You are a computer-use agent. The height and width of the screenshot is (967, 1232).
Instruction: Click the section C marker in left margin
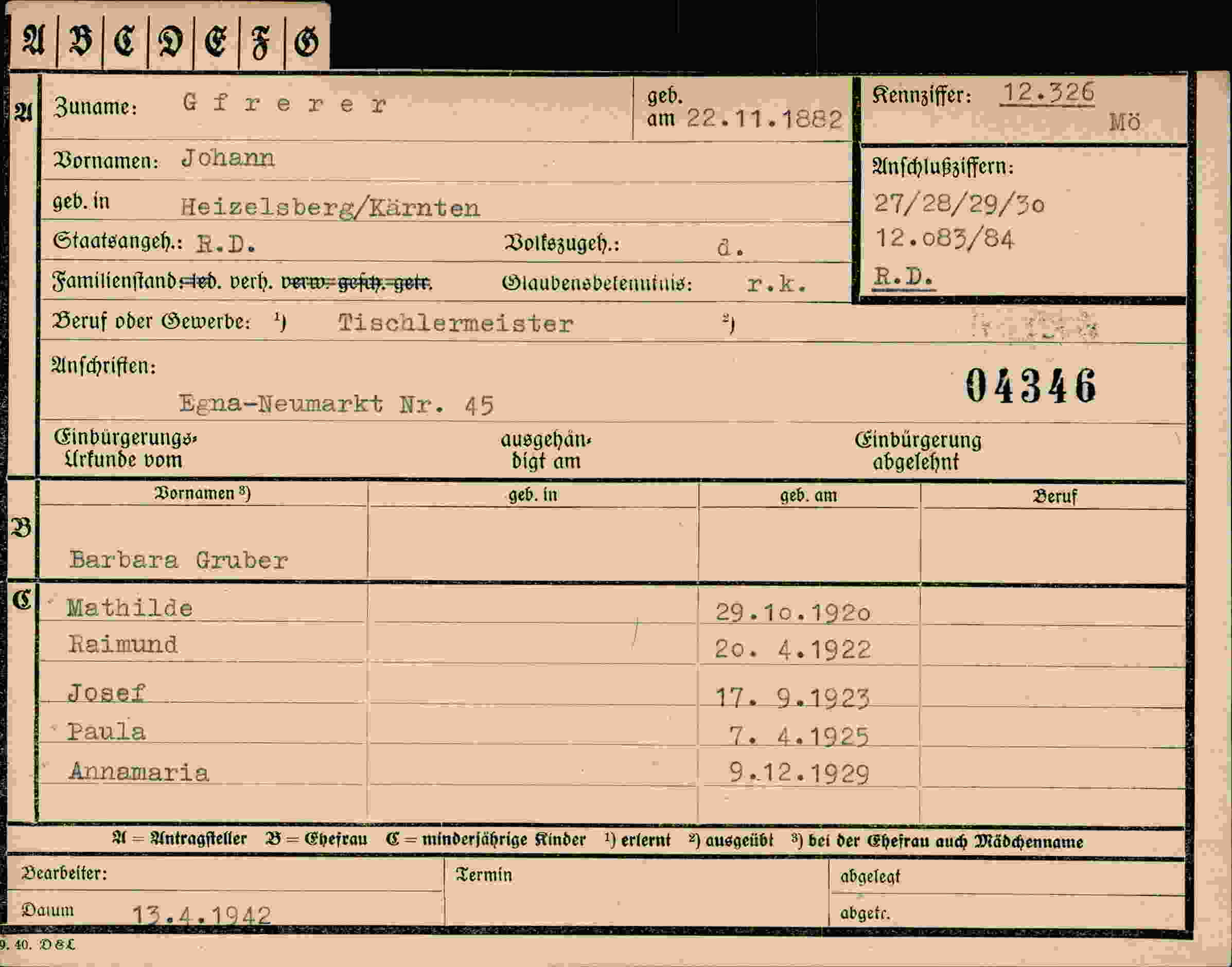[x=22, y=600]
